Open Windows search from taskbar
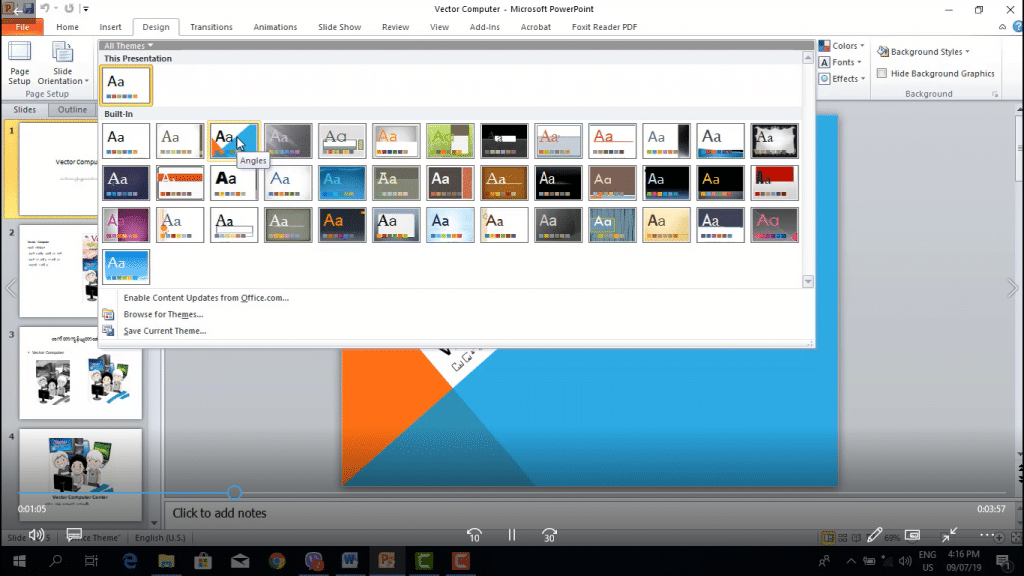This screenshot has height=576, width=1024. 56,561
